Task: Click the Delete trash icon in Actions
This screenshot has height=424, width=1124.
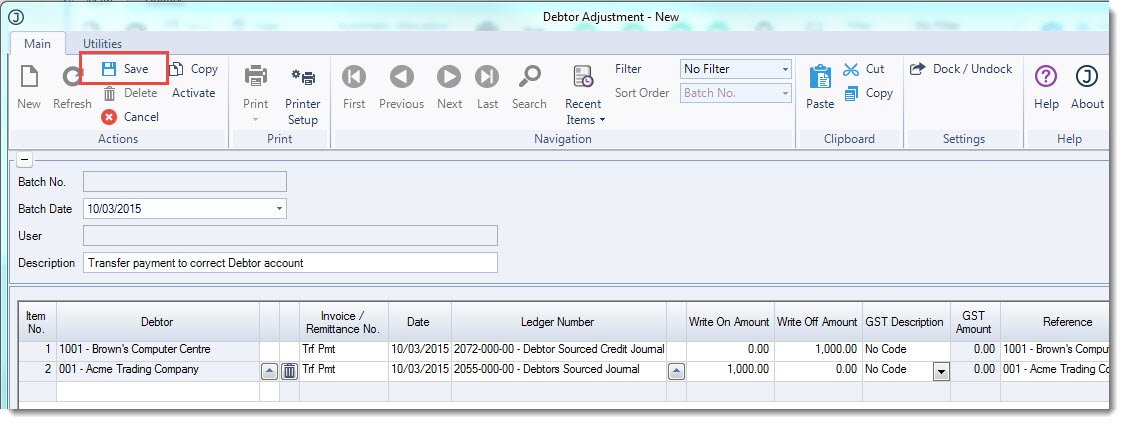Action: pos(109,93)
